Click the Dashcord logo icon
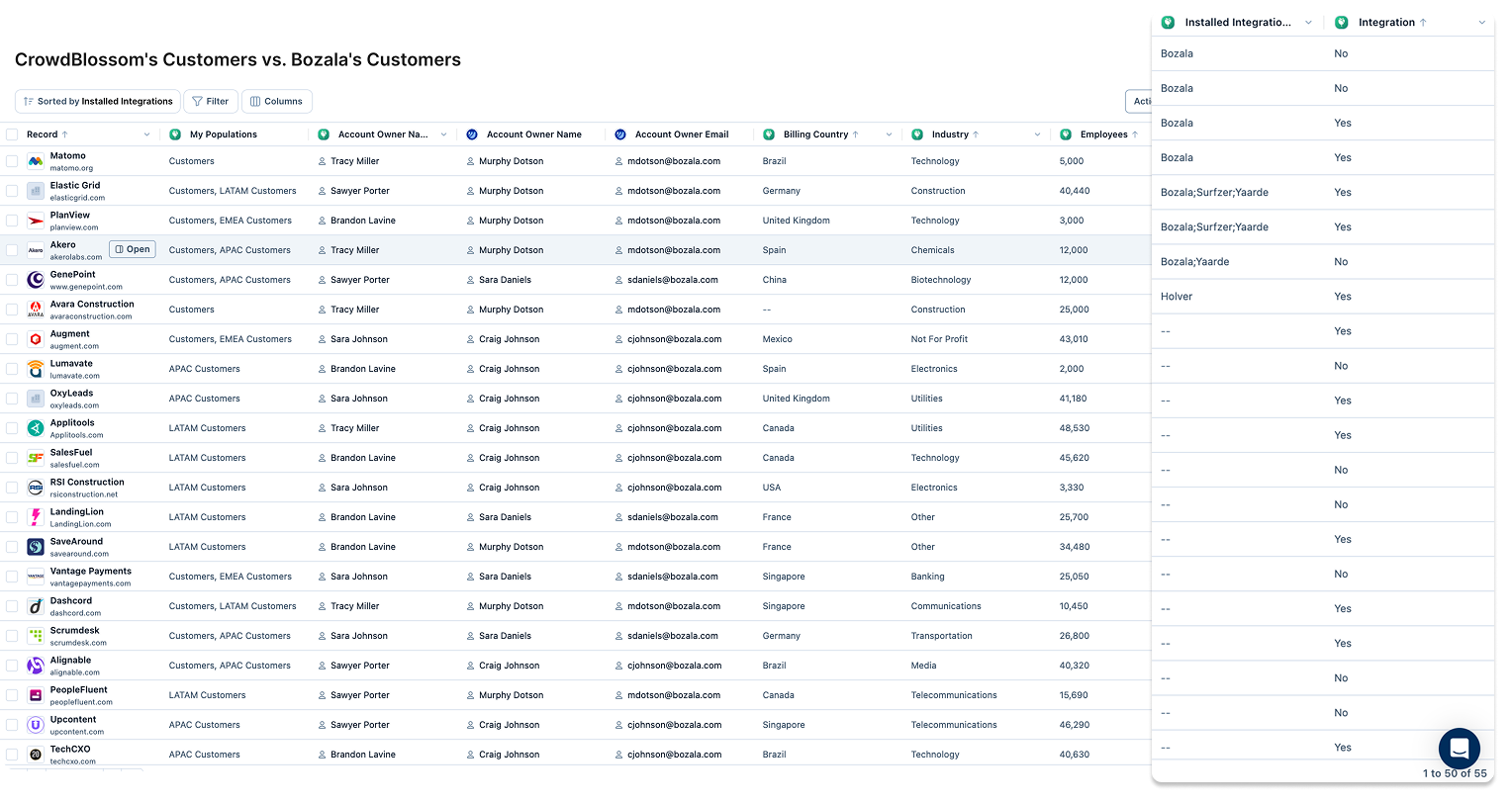 [x=36, y=606]
